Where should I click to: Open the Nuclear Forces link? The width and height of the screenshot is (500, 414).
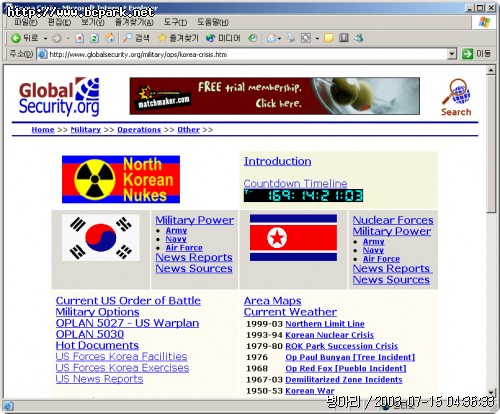[393, 220]
